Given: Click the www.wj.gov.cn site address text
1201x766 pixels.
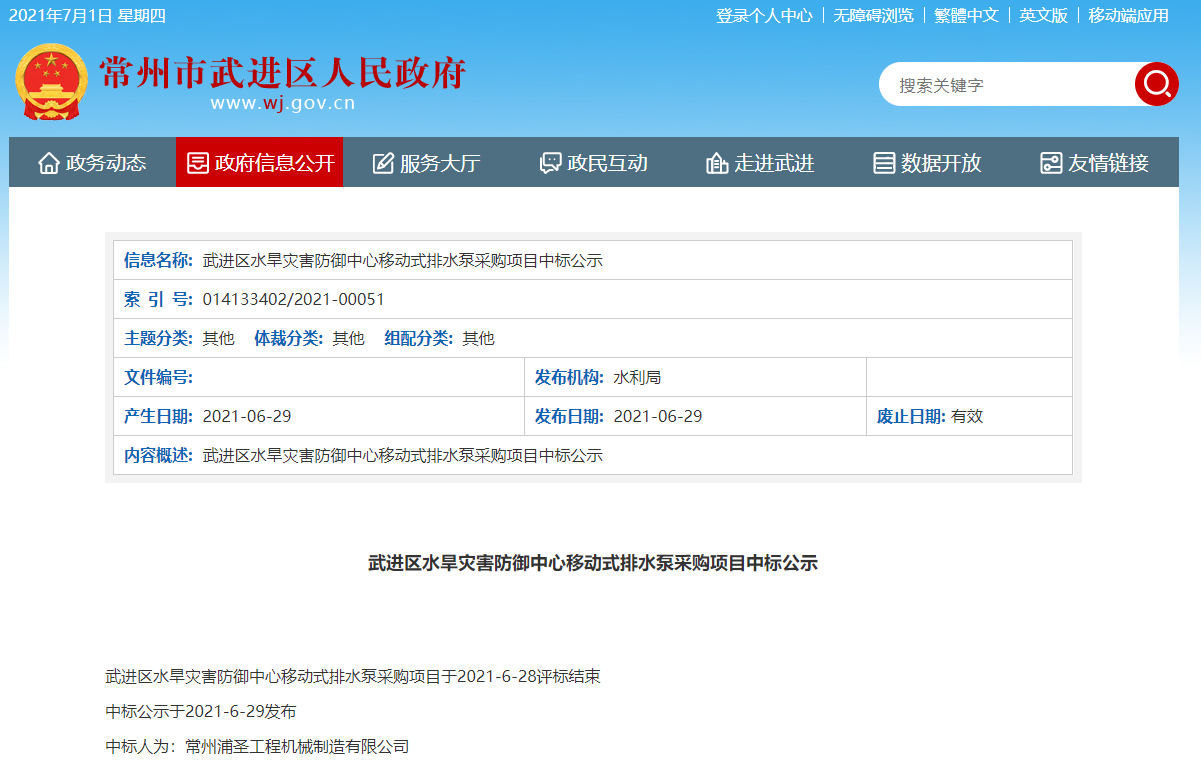Looking at the screenshot, I should click(x=283, y=103).
